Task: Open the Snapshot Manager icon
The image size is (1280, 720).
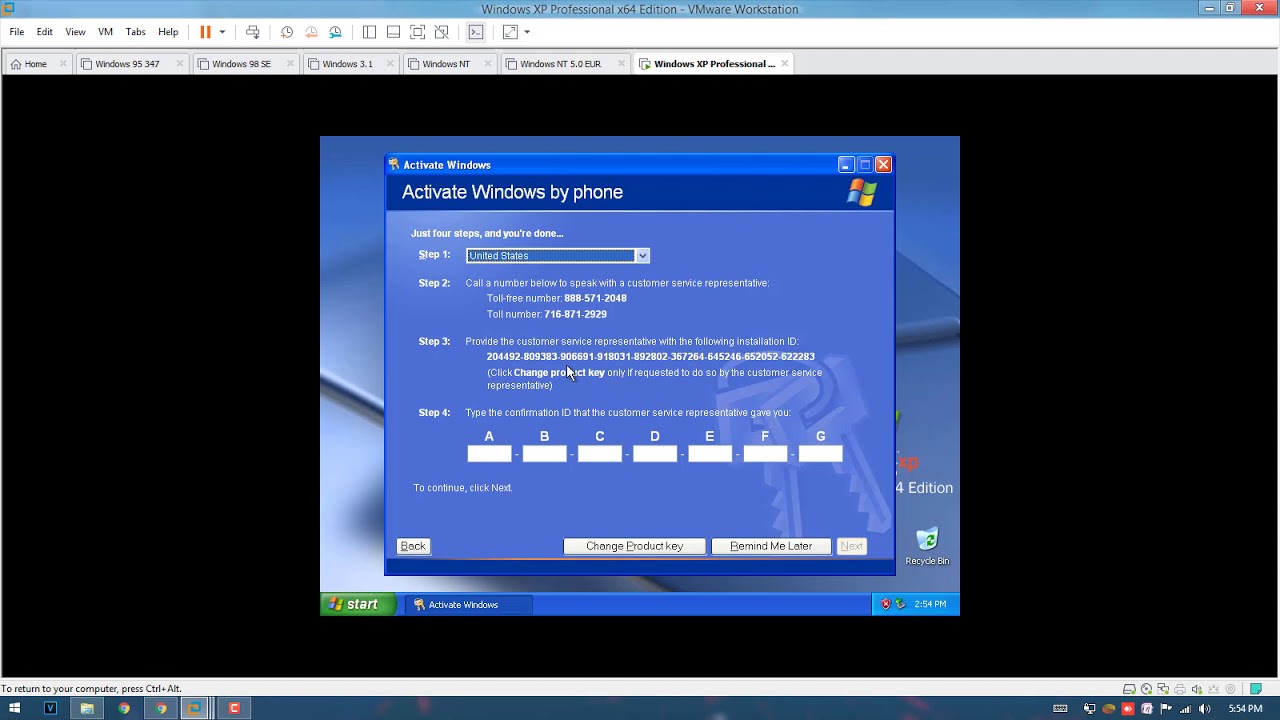Action: point(335,32)
